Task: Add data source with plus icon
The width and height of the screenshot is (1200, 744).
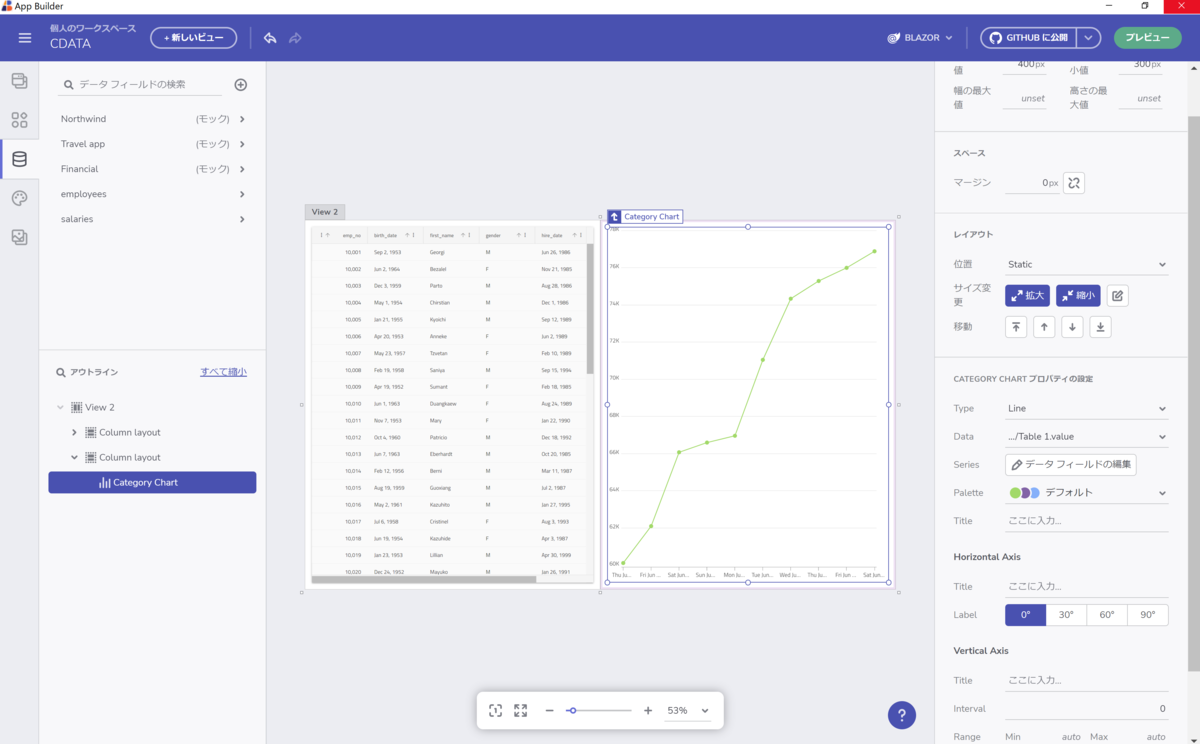Action: pyautogui.click(x=241, y=85)
